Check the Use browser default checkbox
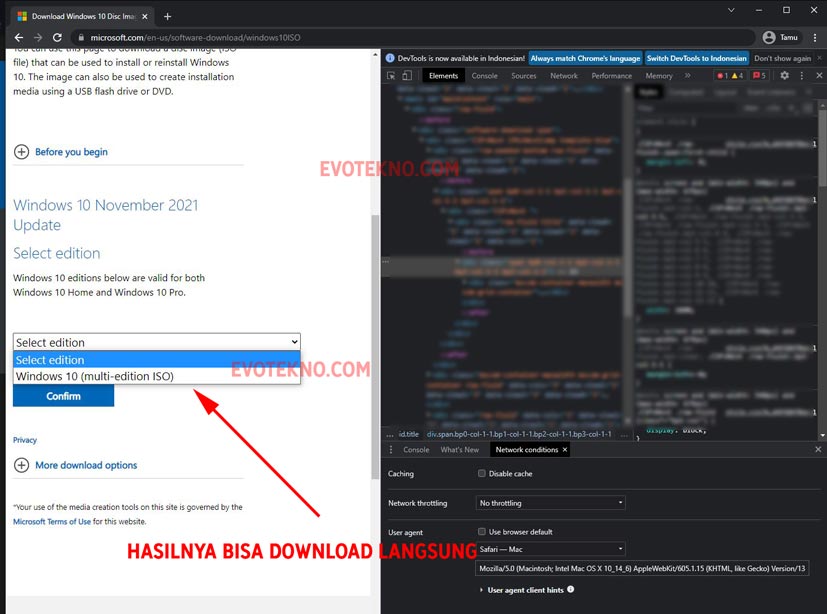This screenshot has height=614, width=827. click(x=482, y=532)
